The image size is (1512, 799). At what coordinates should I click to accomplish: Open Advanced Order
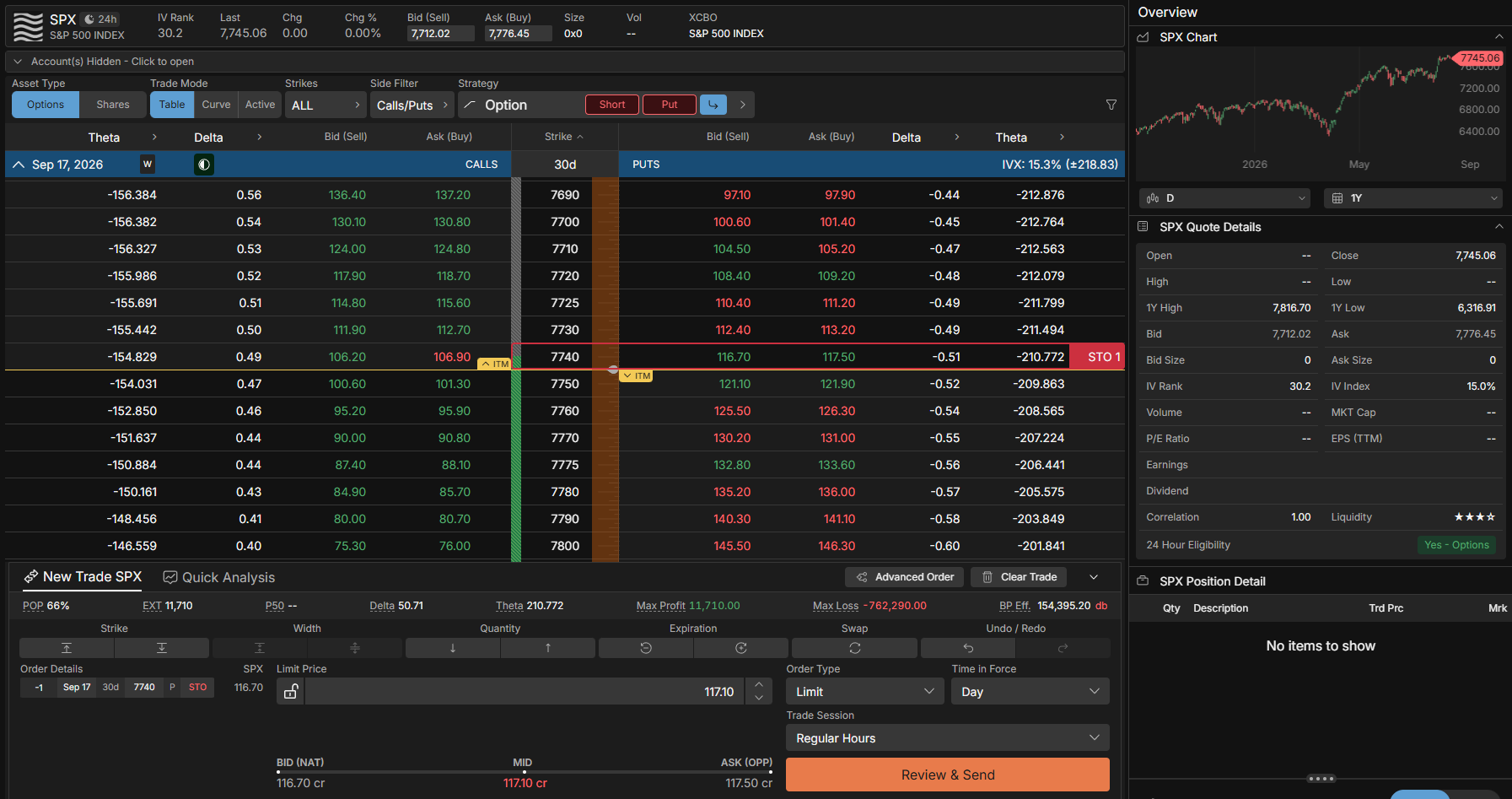click(x=905, y=577)
